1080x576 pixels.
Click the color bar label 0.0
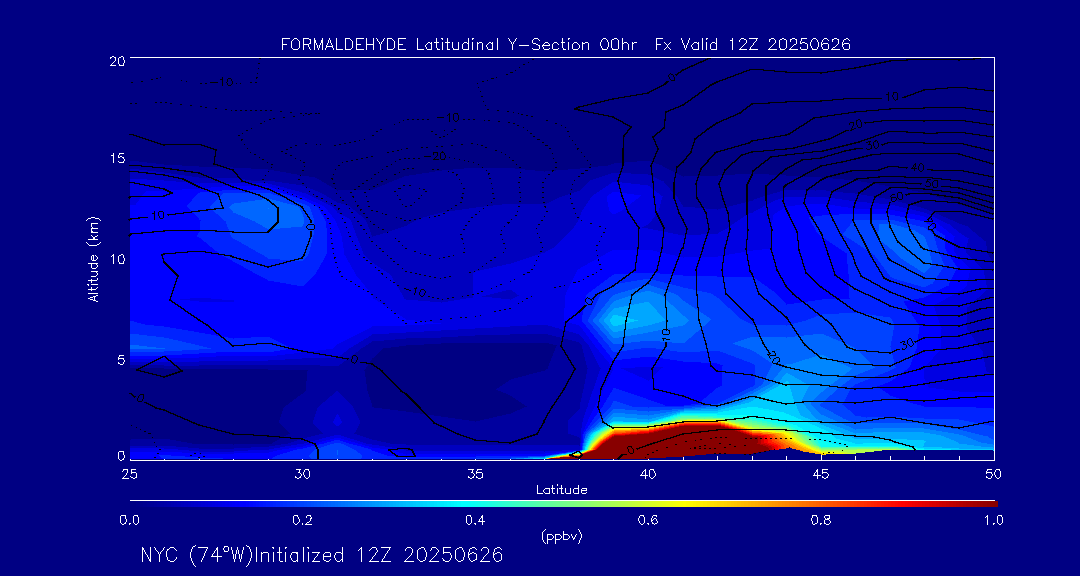(x=130, y=520)
